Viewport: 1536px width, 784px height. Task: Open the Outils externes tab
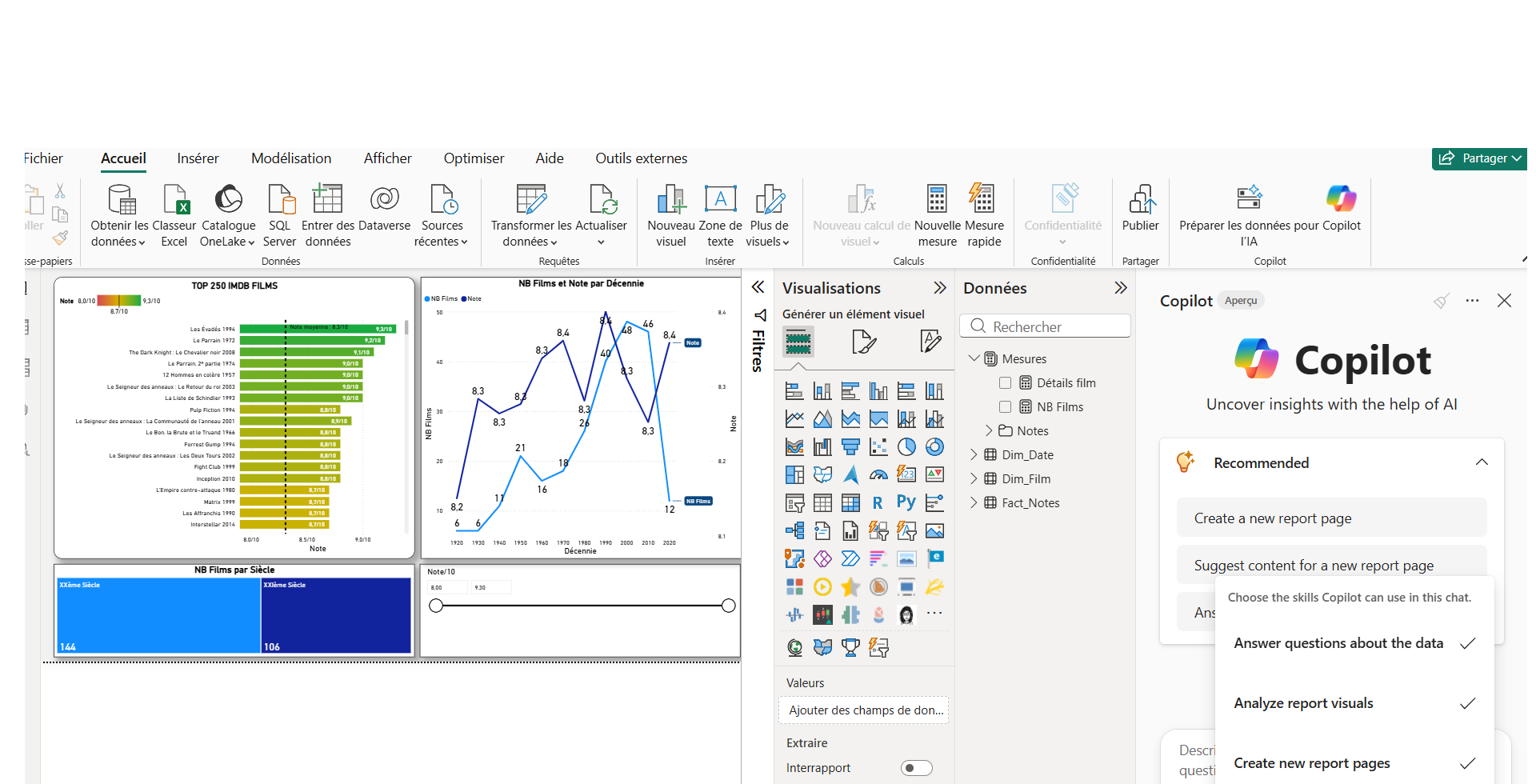click(641, 158)
